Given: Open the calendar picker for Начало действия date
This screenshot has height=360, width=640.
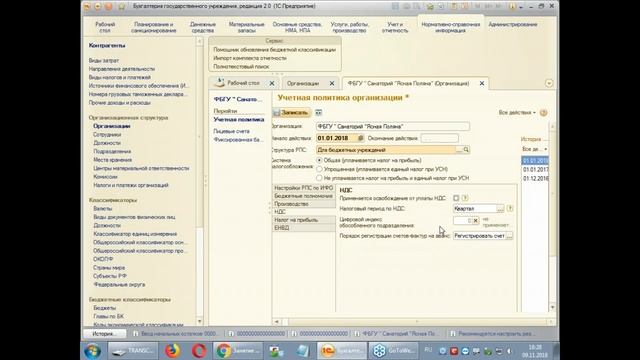Looking at the screenshot, I should (360, 138).
